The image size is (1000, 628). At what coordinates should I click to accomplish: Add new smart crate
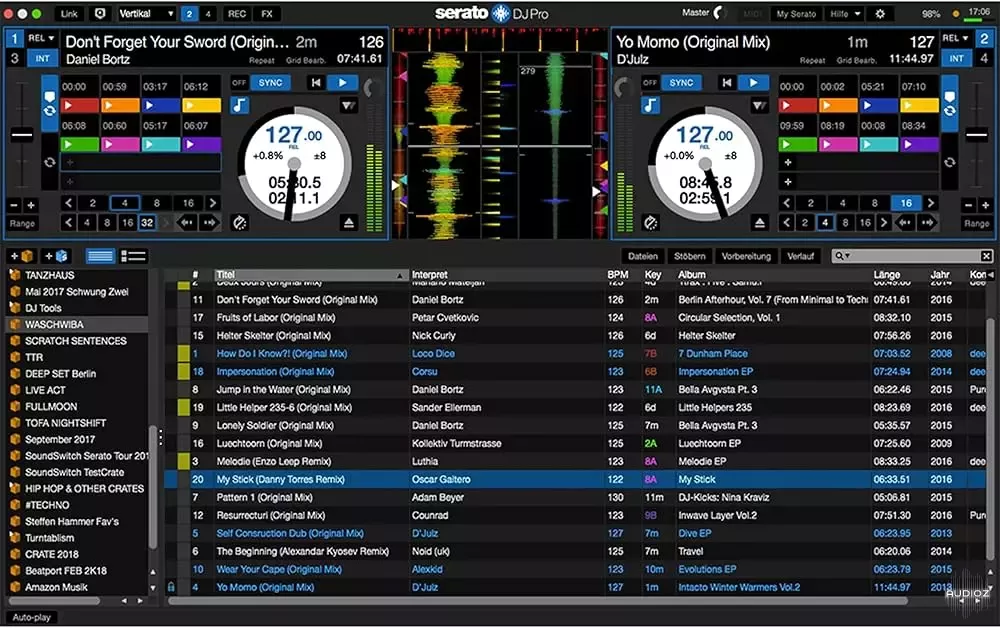[x=55, y=256]
